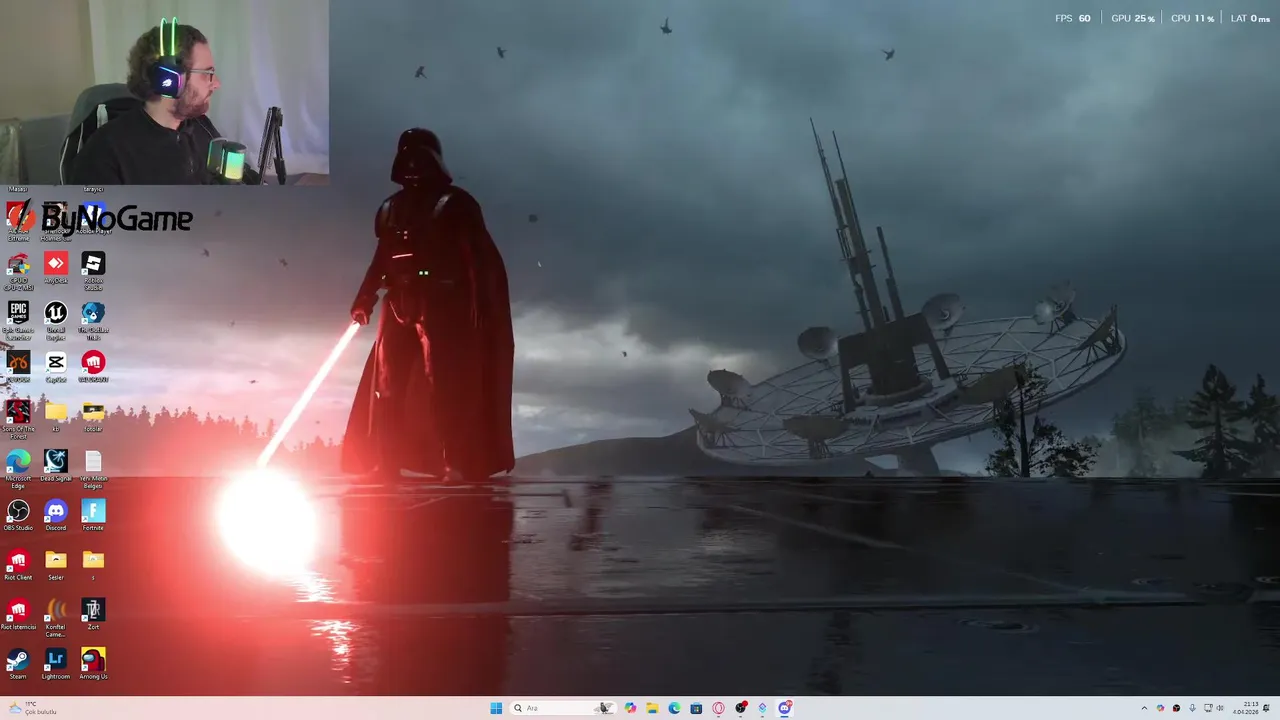
Task: Open the Opera GX taskbar icon
Action: pos(718,708)
